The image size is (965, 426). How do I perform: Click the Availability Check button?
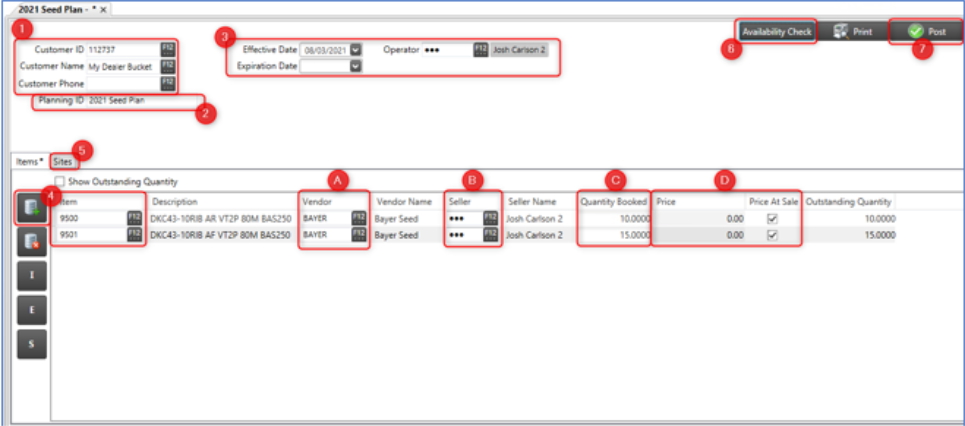pos(776,32)
